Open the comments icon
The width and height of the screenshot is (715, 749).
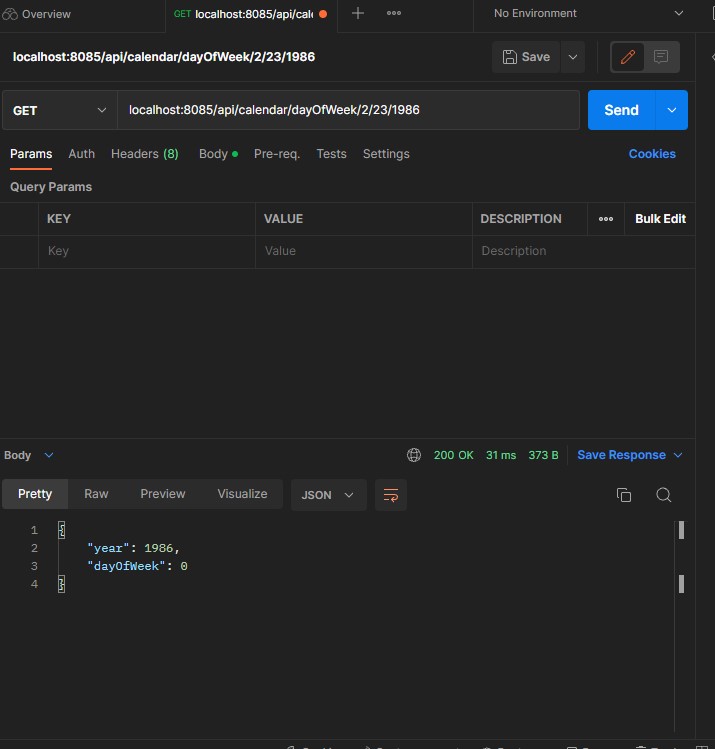click(661, 57)
